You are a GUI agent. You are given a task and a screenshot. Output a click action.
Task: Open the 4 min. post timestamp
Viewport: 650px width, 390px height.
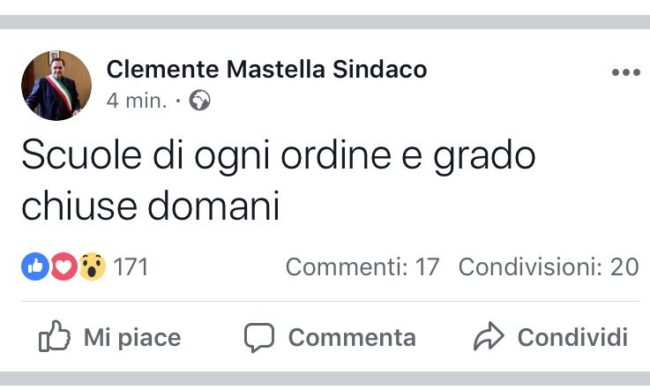[136, 101]
